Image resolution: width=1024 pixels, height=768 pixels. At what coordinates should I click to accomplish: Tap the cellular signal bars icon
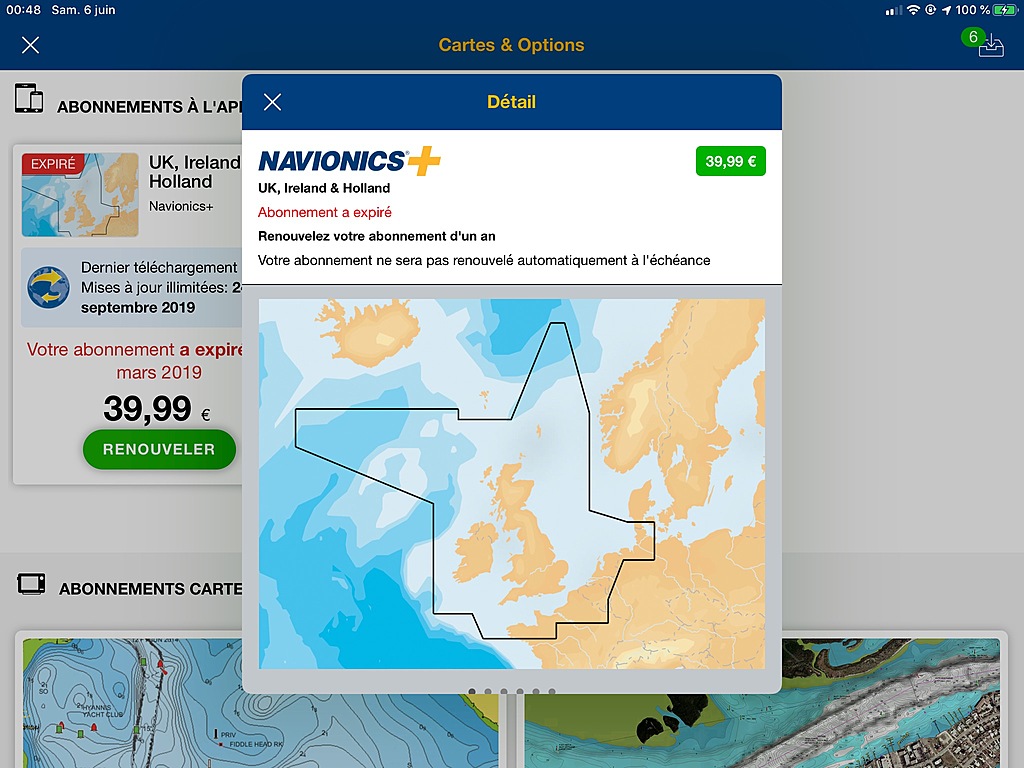(x=893, y=10)
